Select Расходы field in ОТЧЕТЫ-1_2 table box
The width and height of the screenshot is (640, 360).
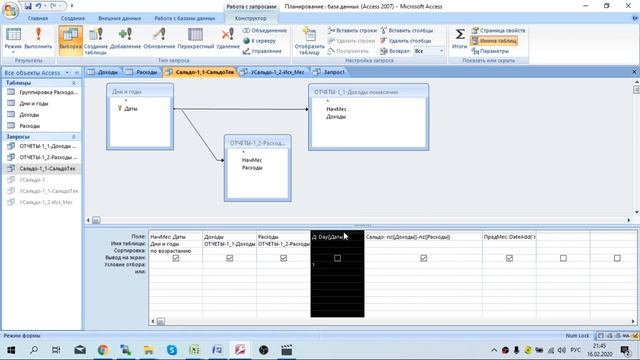(x=252, y=168)
